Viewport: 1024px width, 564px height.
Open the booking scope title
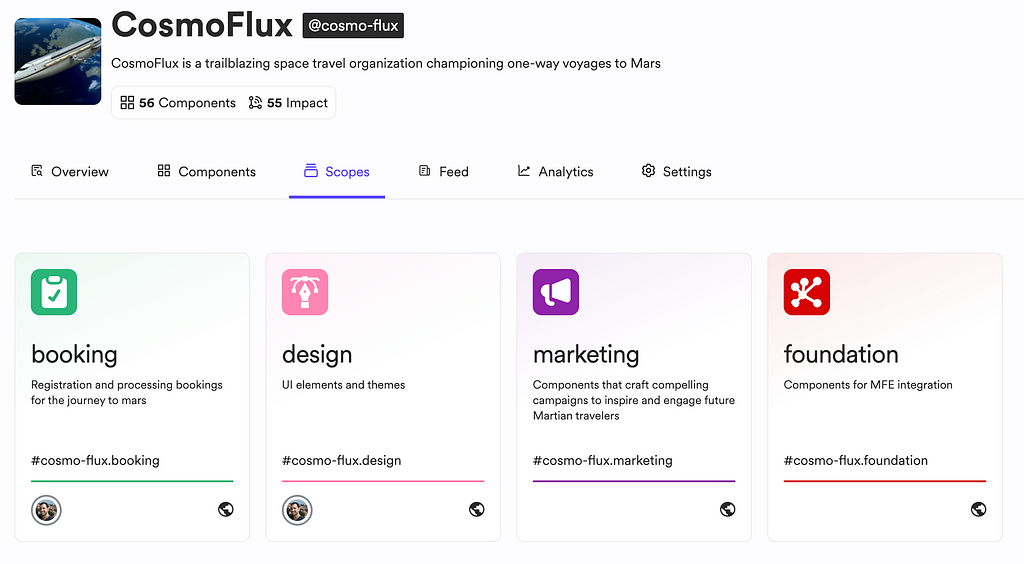[74, 354]
